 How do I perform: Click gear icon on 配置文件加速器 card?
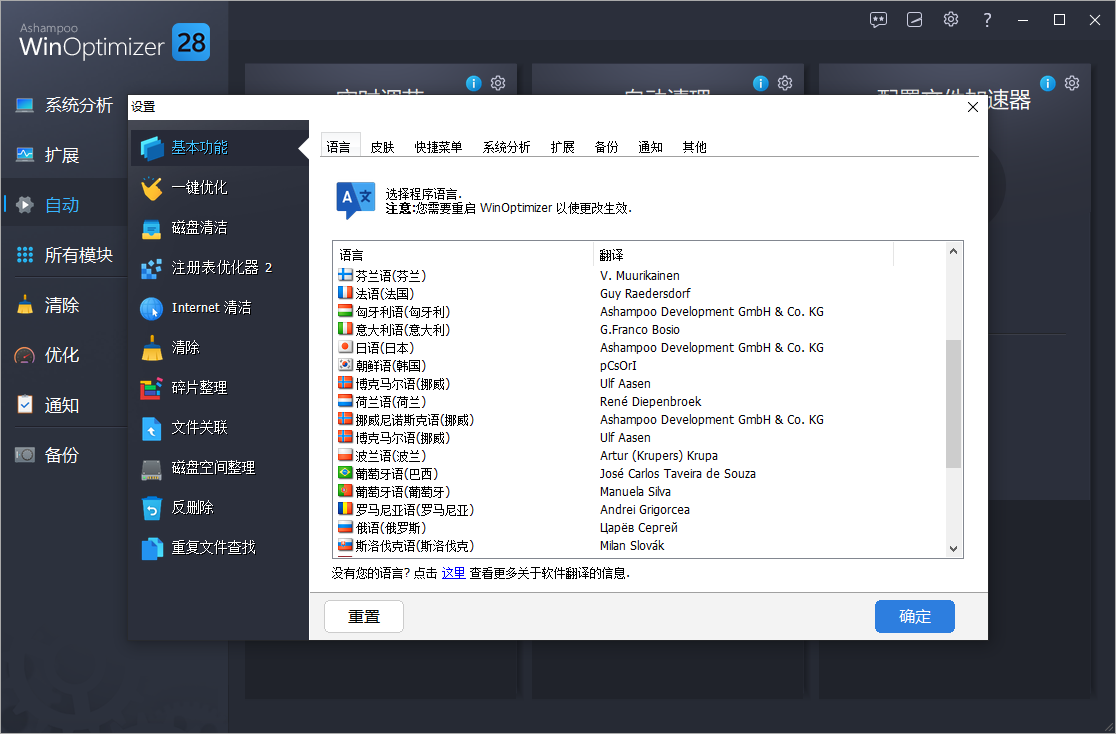click(1072, 83)
